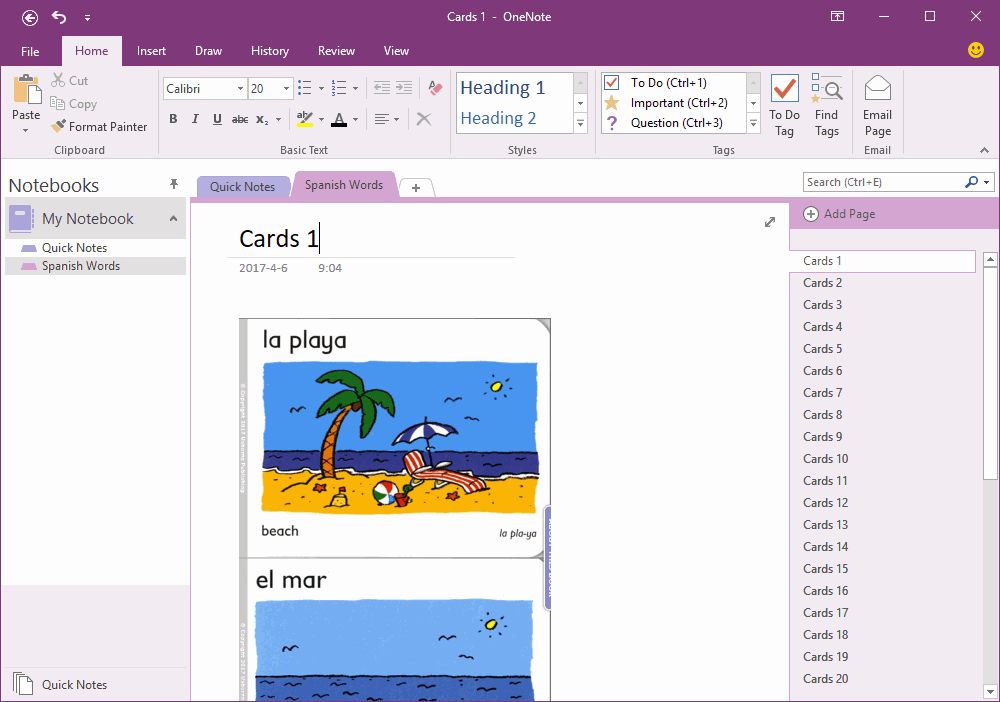Screen dimensions: 1000x702
Task: Create a new section with plus tab
Action: [416, 187]
